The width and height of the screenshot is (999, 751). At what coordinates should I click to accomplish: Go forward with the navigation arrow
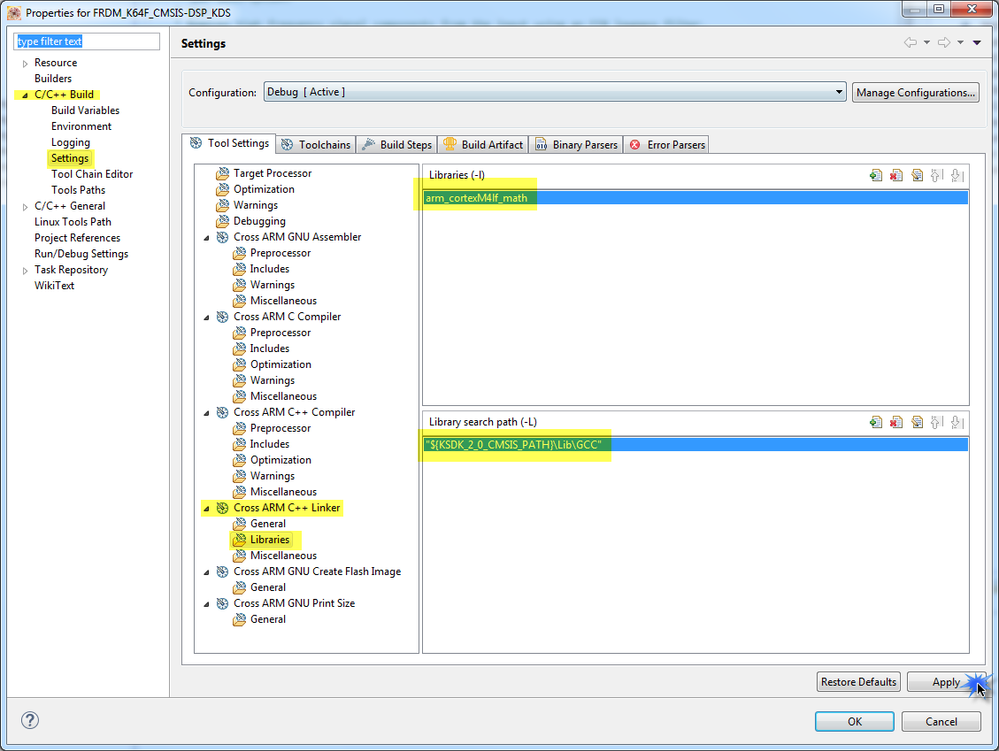coord(944,43)
